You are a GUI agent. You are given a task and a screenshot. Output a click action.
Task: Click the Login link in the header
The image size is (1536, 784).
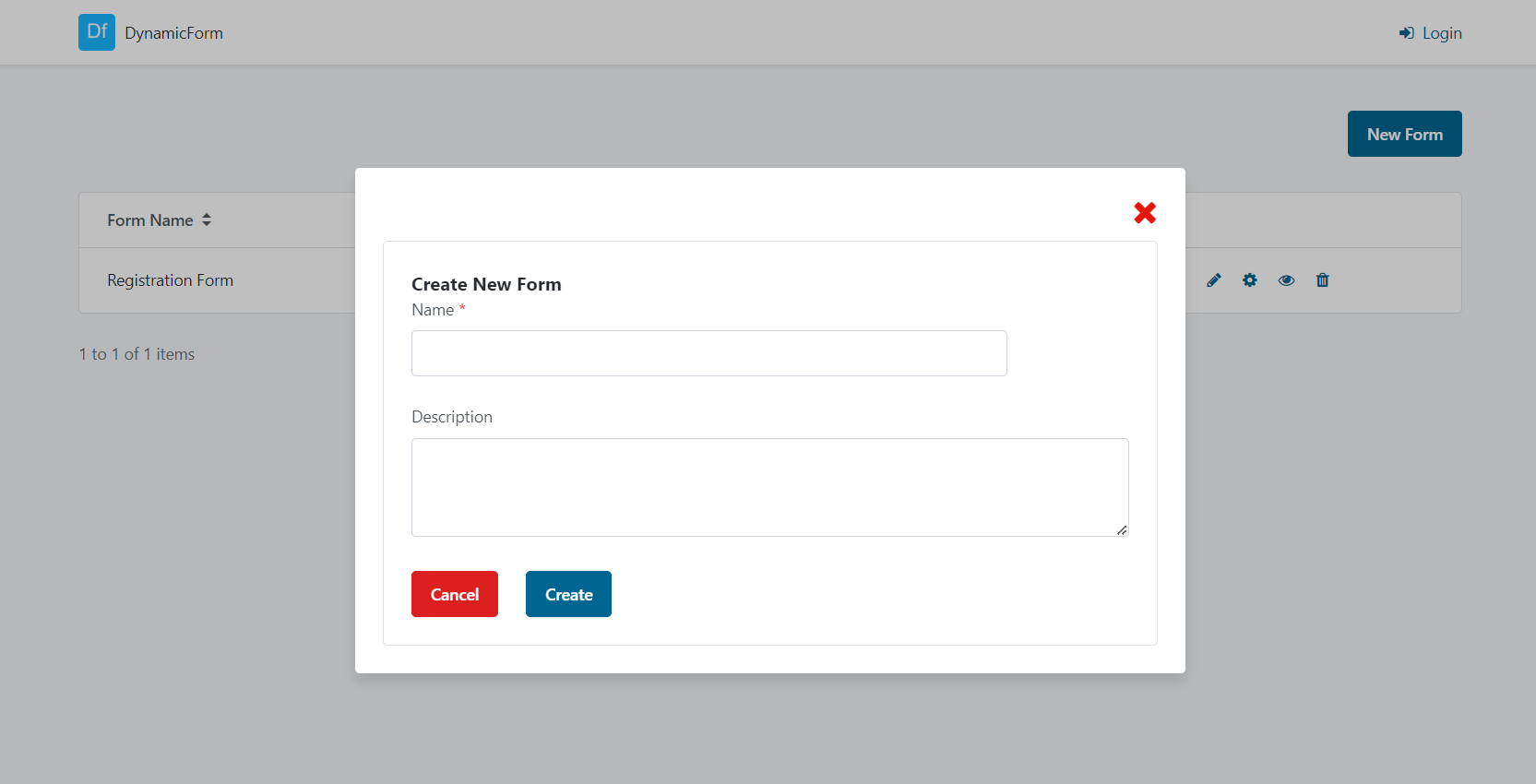click(1431, 33)
